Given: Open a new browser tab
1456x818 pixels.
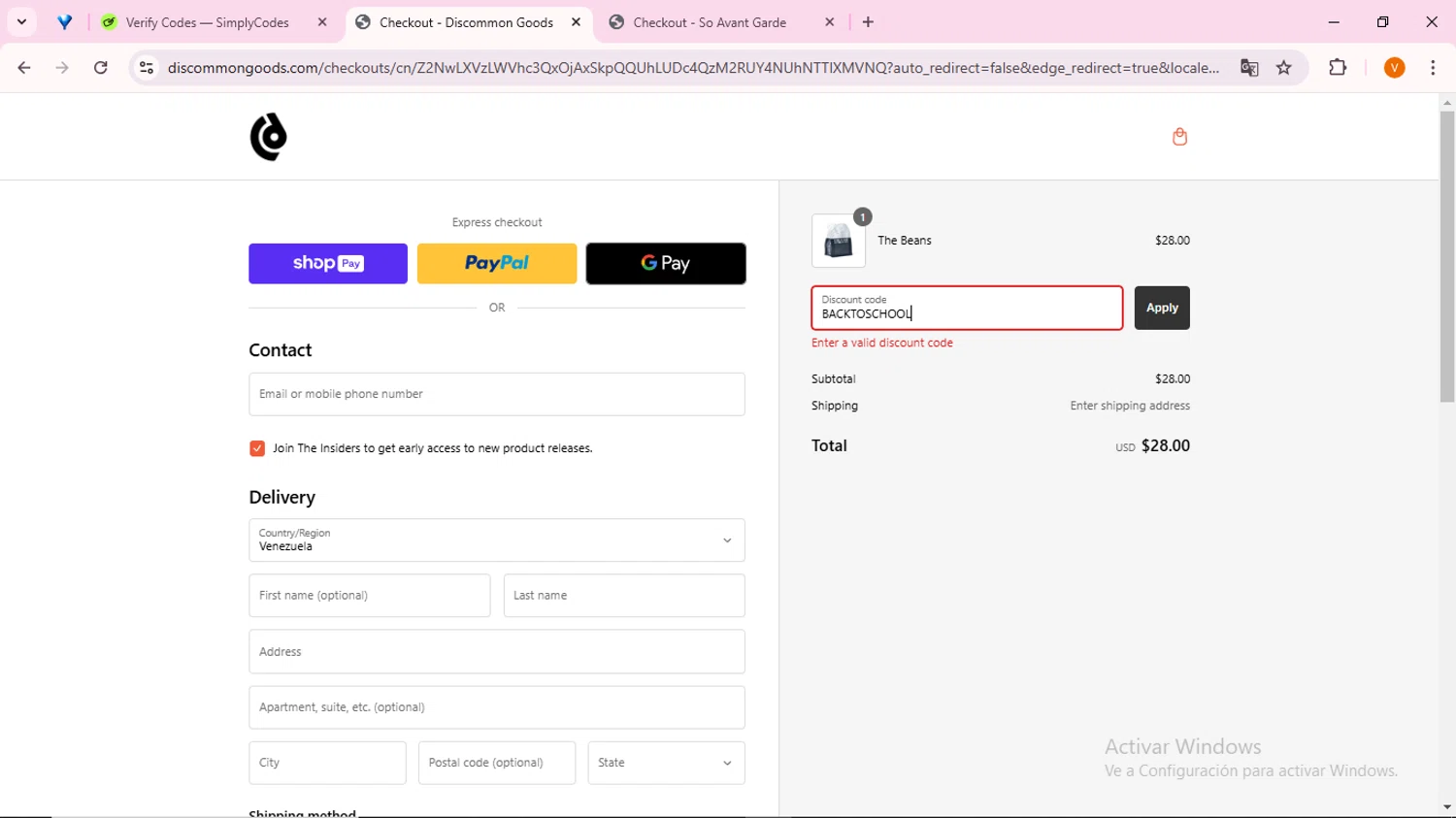Looking at the screenshot, I should 868,22.
